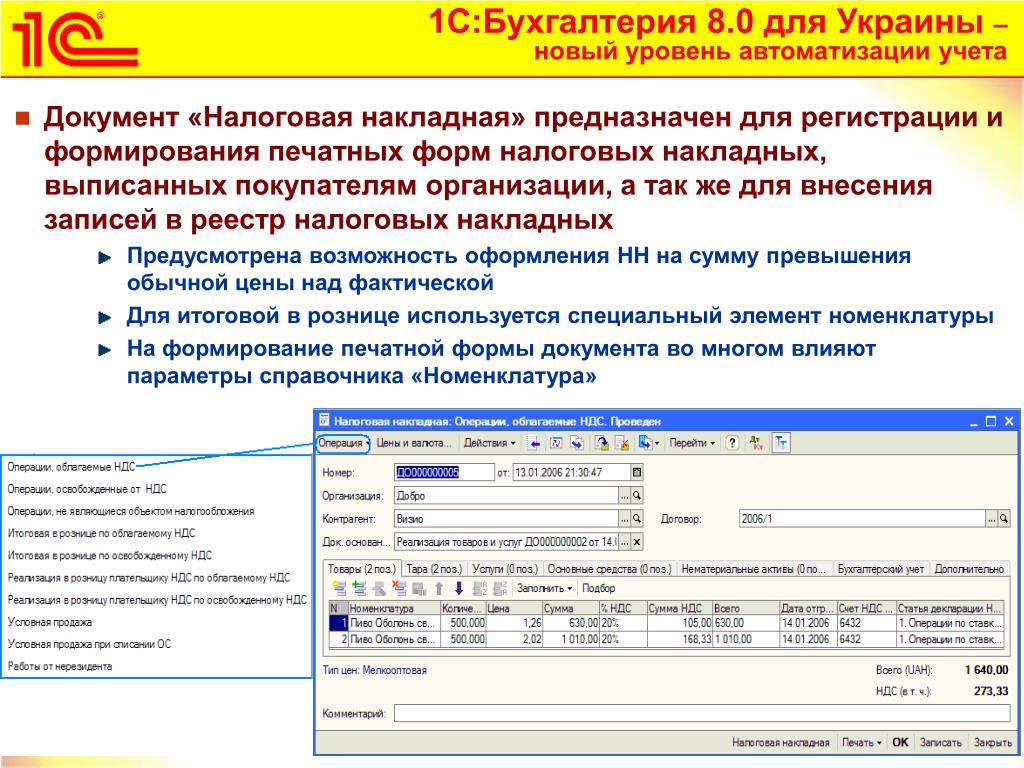This screenshot has height=768, width=1024.
Task: Click the ellipsis button for Договор
Action: click(x=991, y=519)
